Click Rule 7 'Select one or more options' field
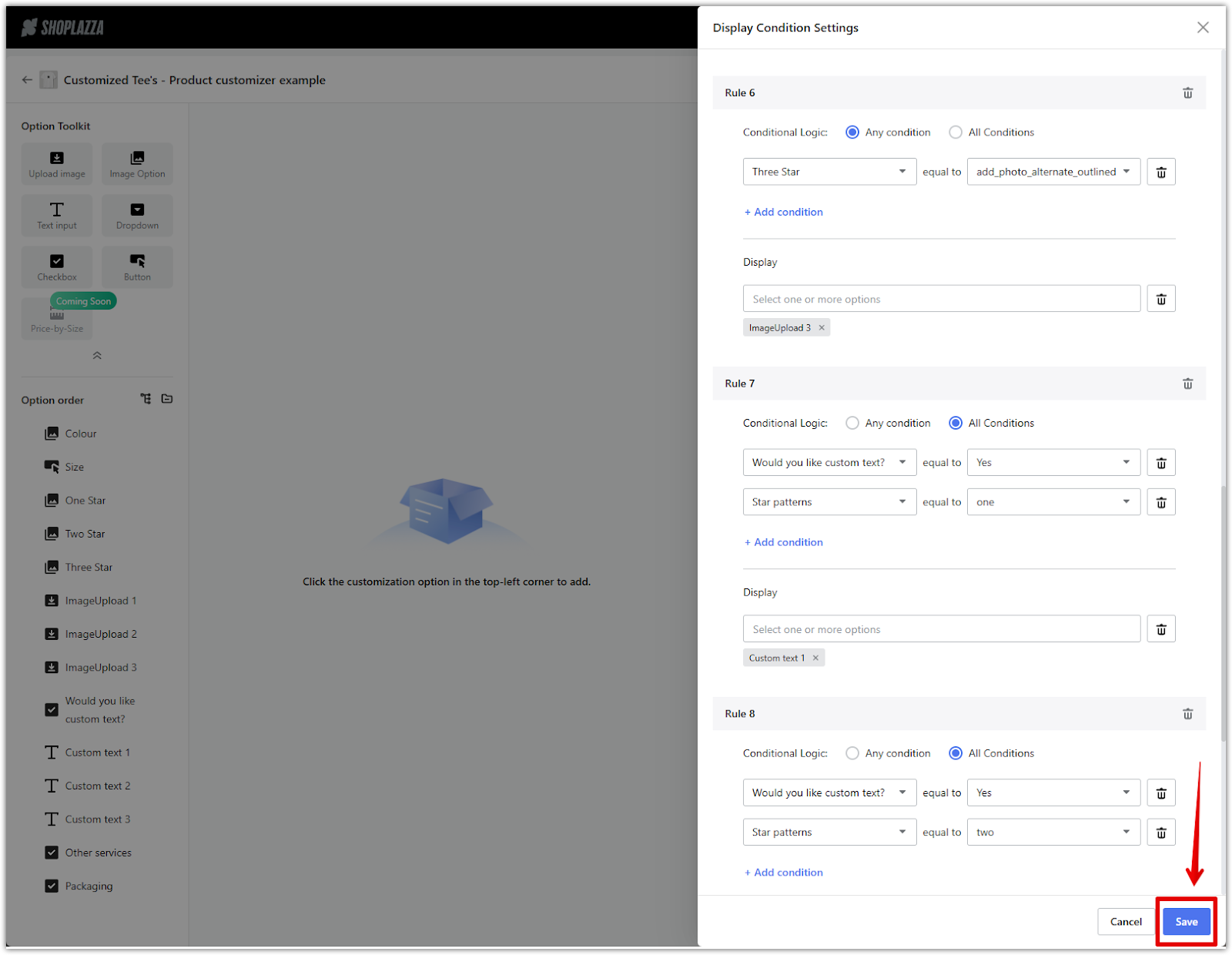This screenshot has width=1232, height=955. point(941,629)
